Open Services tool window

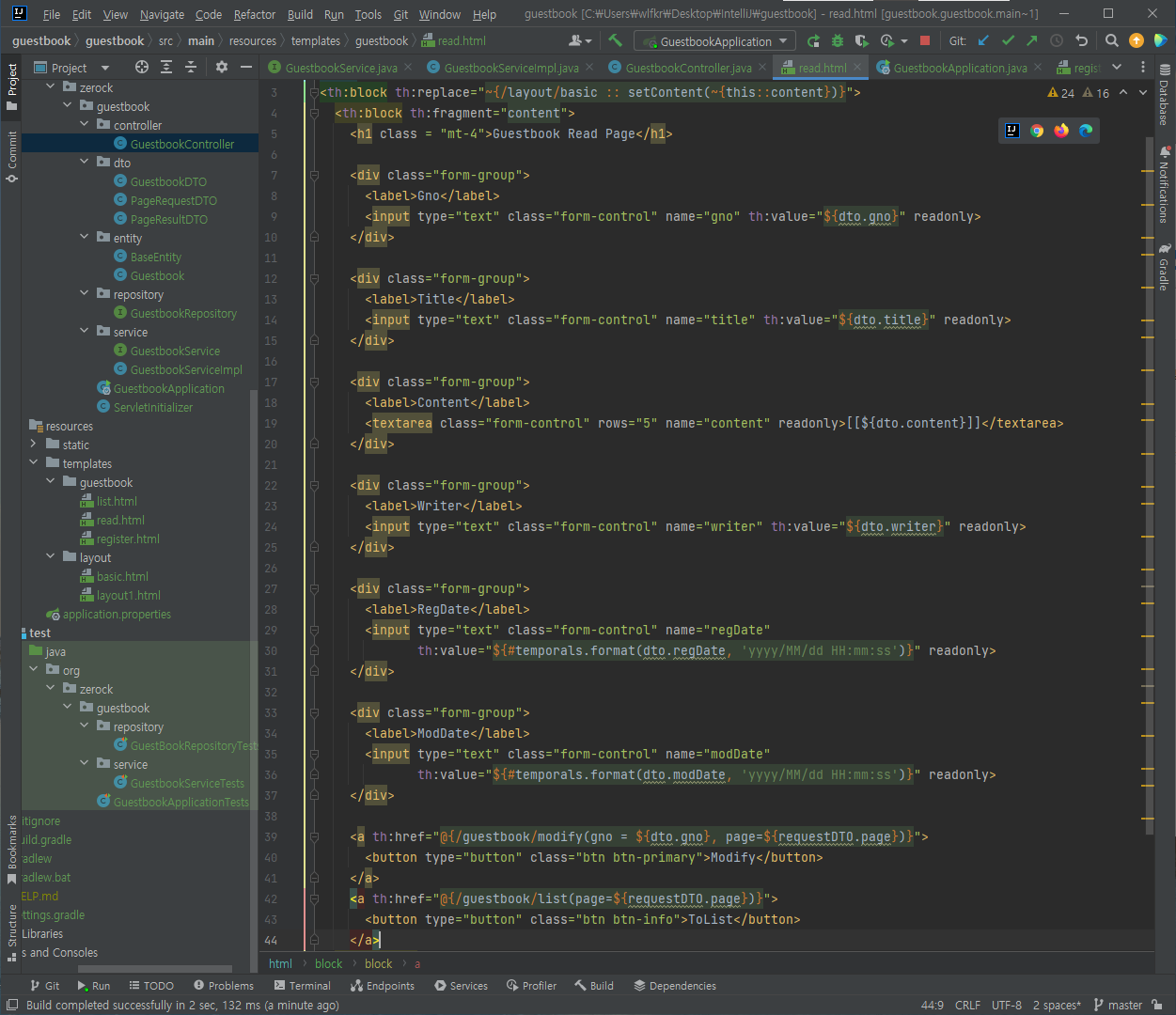(461, 986)
